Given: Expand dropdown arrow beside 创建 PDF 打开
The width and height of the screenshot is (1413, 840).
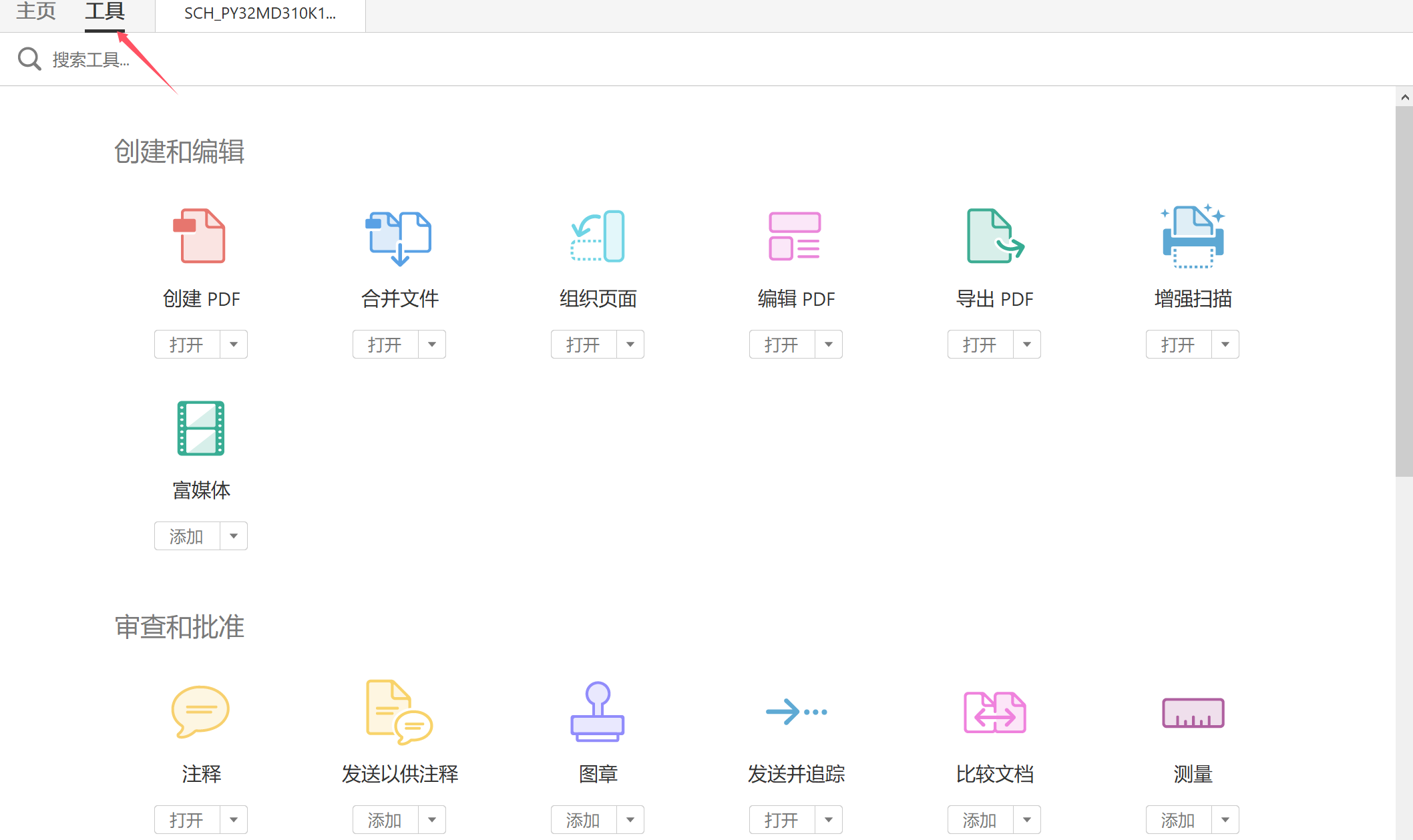Looking at the screenshot, I should click(x=234, y=345).
